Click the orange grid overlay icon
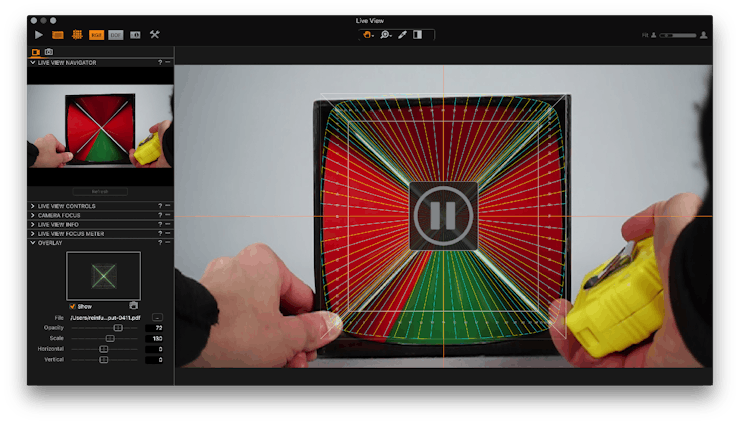The height and width of the screenshot is (424, 740). point(77,34)
